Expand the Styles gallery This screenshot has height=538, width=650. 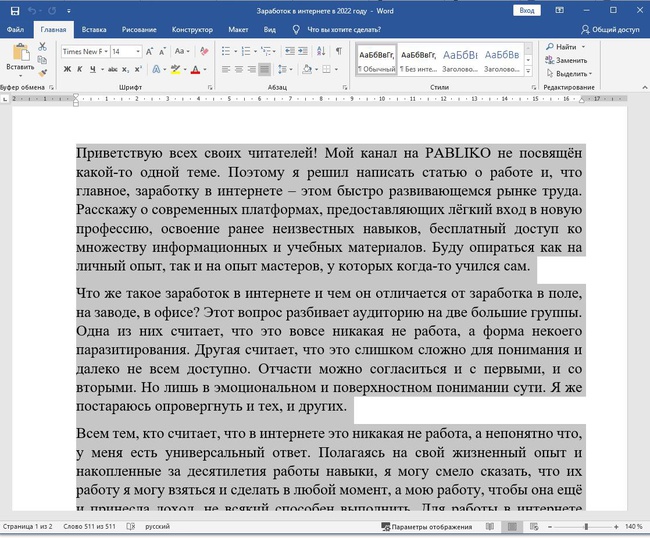(528, 71)
